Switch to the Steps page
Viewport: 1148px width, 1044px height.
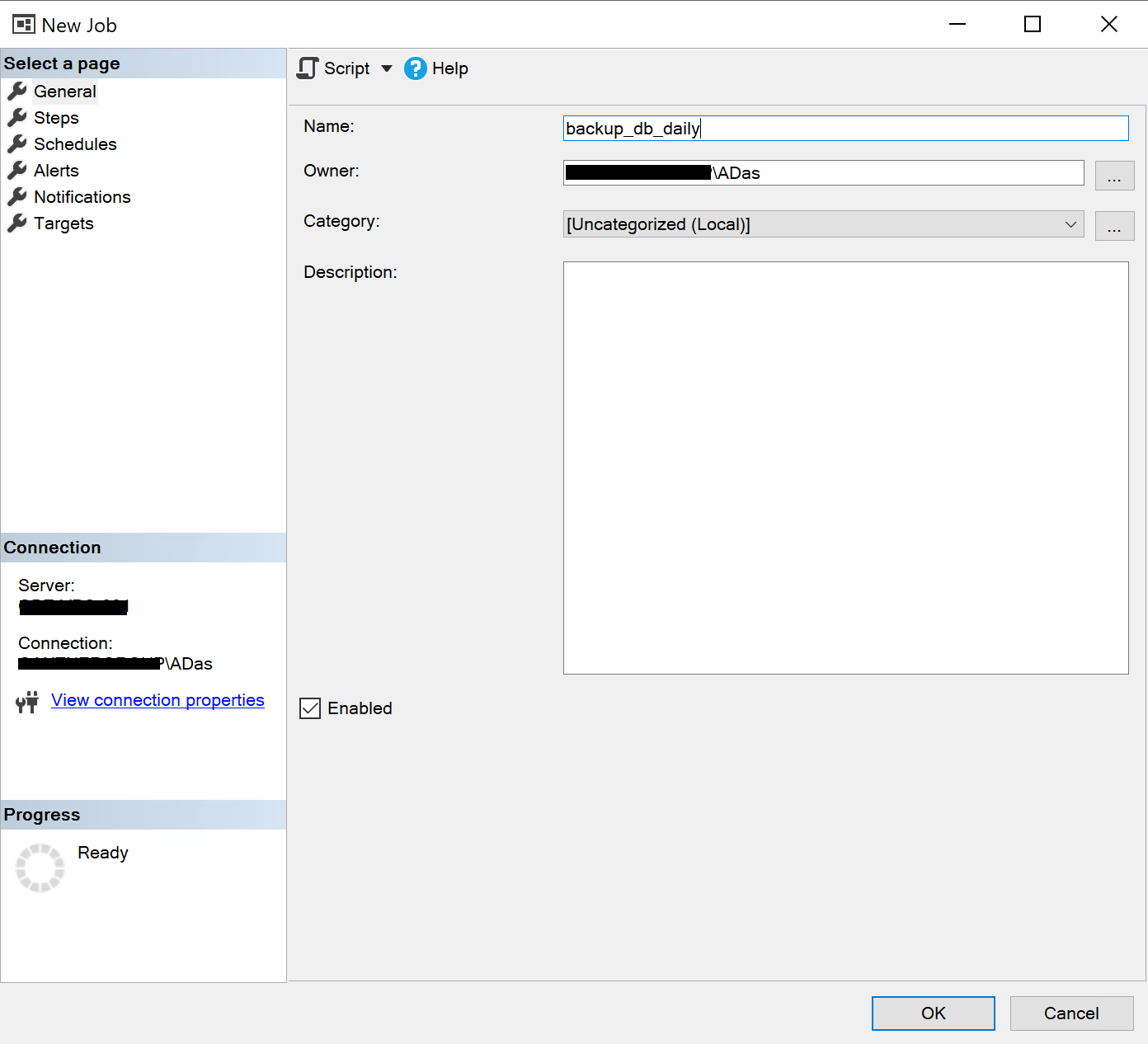pyautogui.click(x=56, y=118)
